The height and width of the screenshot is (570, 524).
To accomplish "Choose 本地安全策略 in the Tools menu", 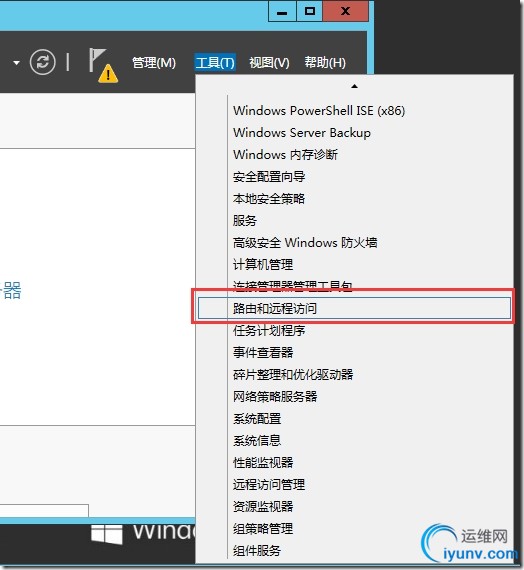I will point(269,198).
